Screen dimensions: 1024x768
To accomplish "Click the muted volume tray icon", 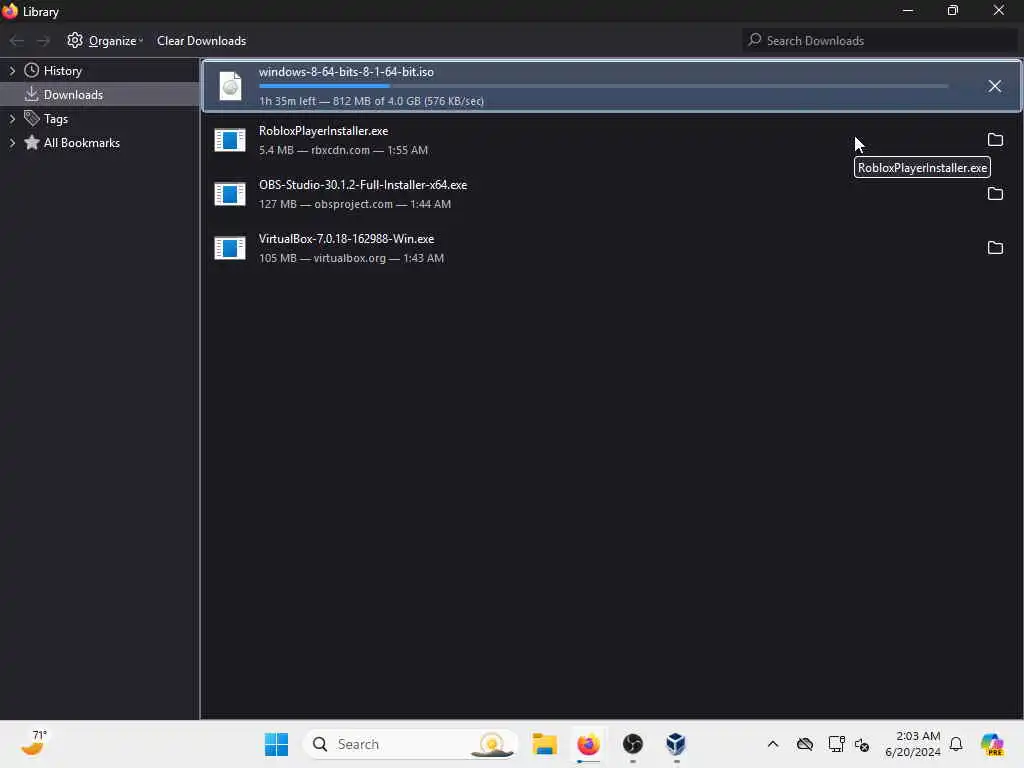I will [x=862, y=744].
